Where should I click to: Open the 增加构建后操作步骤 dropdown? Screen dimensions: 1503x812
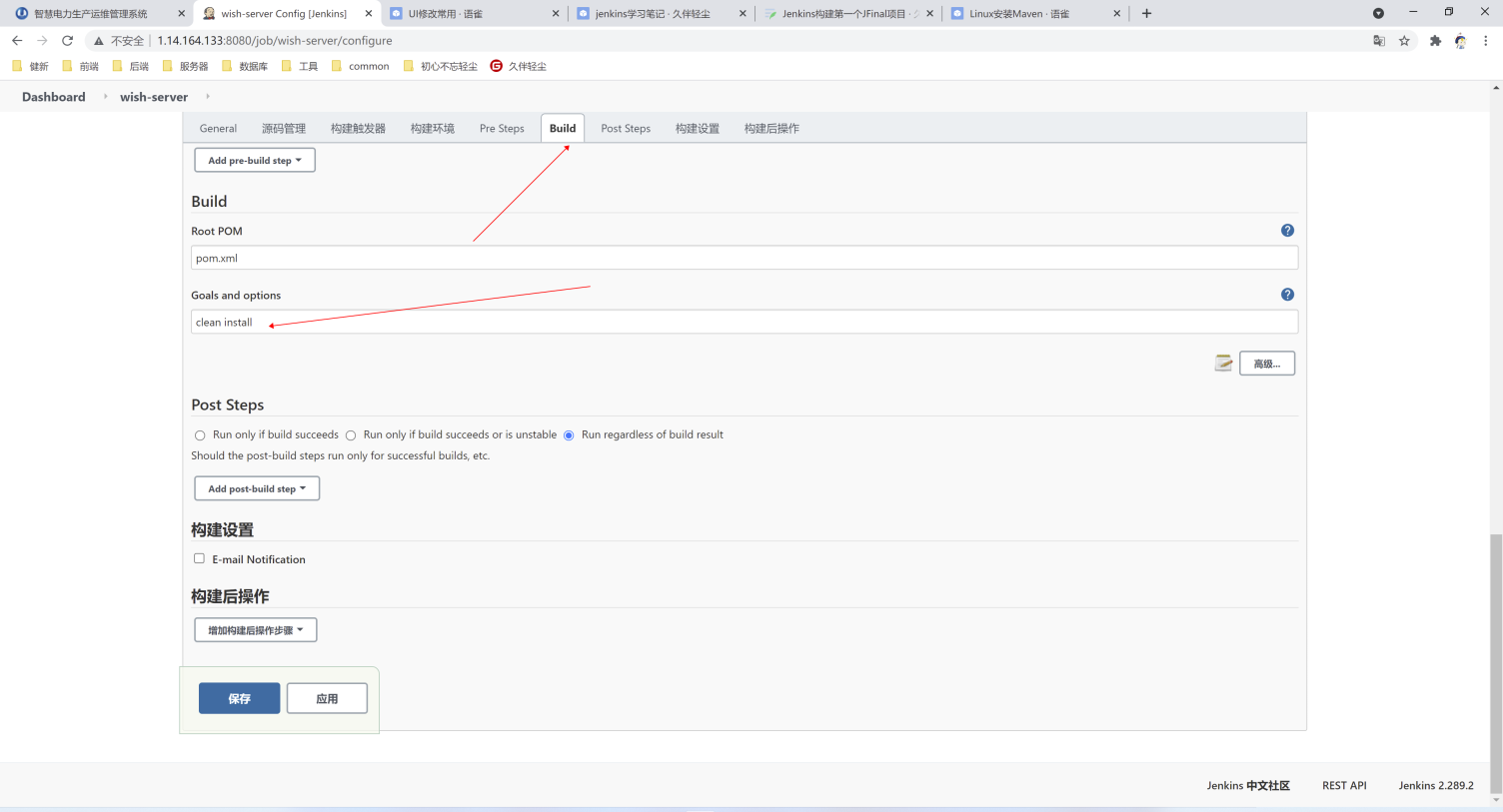coord(255,630)
